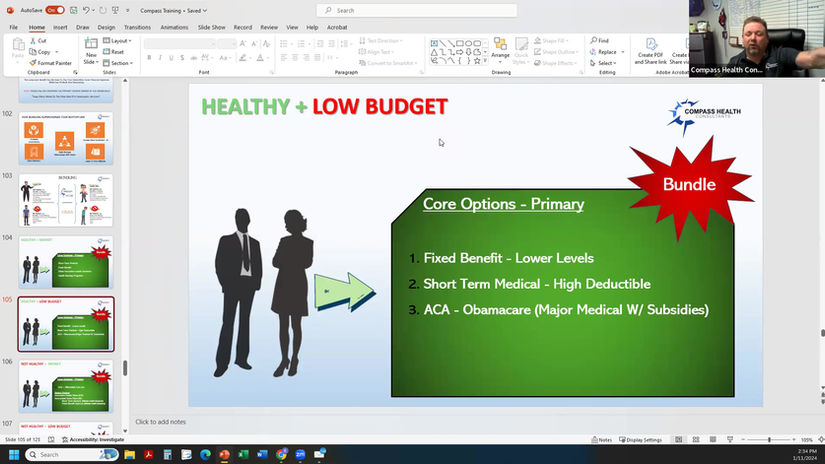Open the Animations tab
Screen dimensions: 825x464
click(x=174, y=27)
